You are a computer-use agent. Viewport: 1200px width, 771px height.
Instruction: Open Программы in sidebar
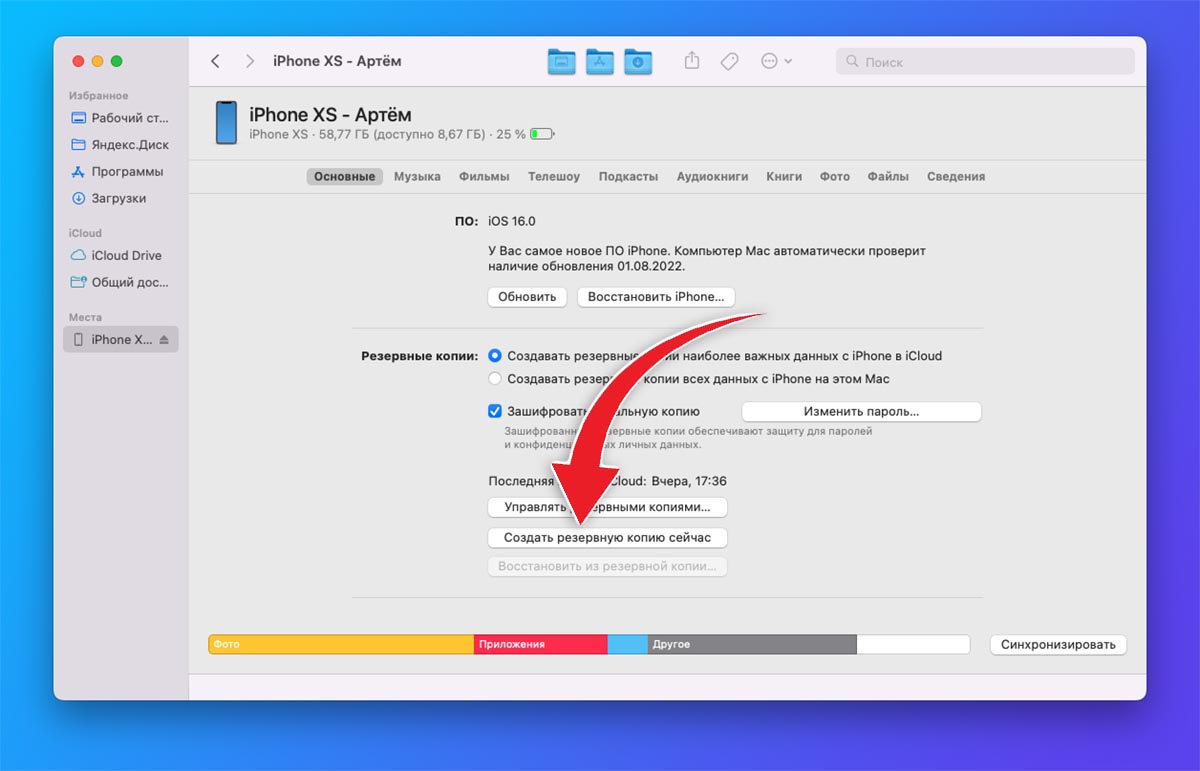tap(118, 172)
